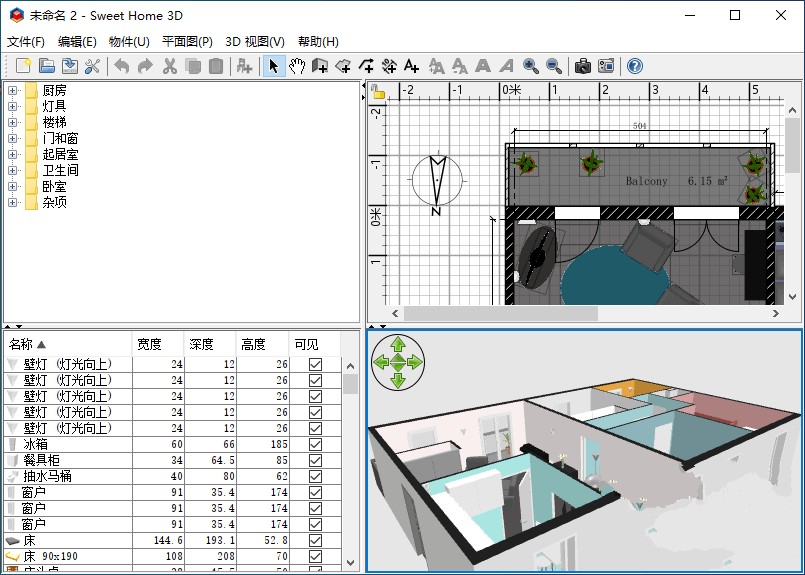Paste from clipboard with the toolbar icon
The width and height of the screenshot is (805, 575).
pos(216,66)
